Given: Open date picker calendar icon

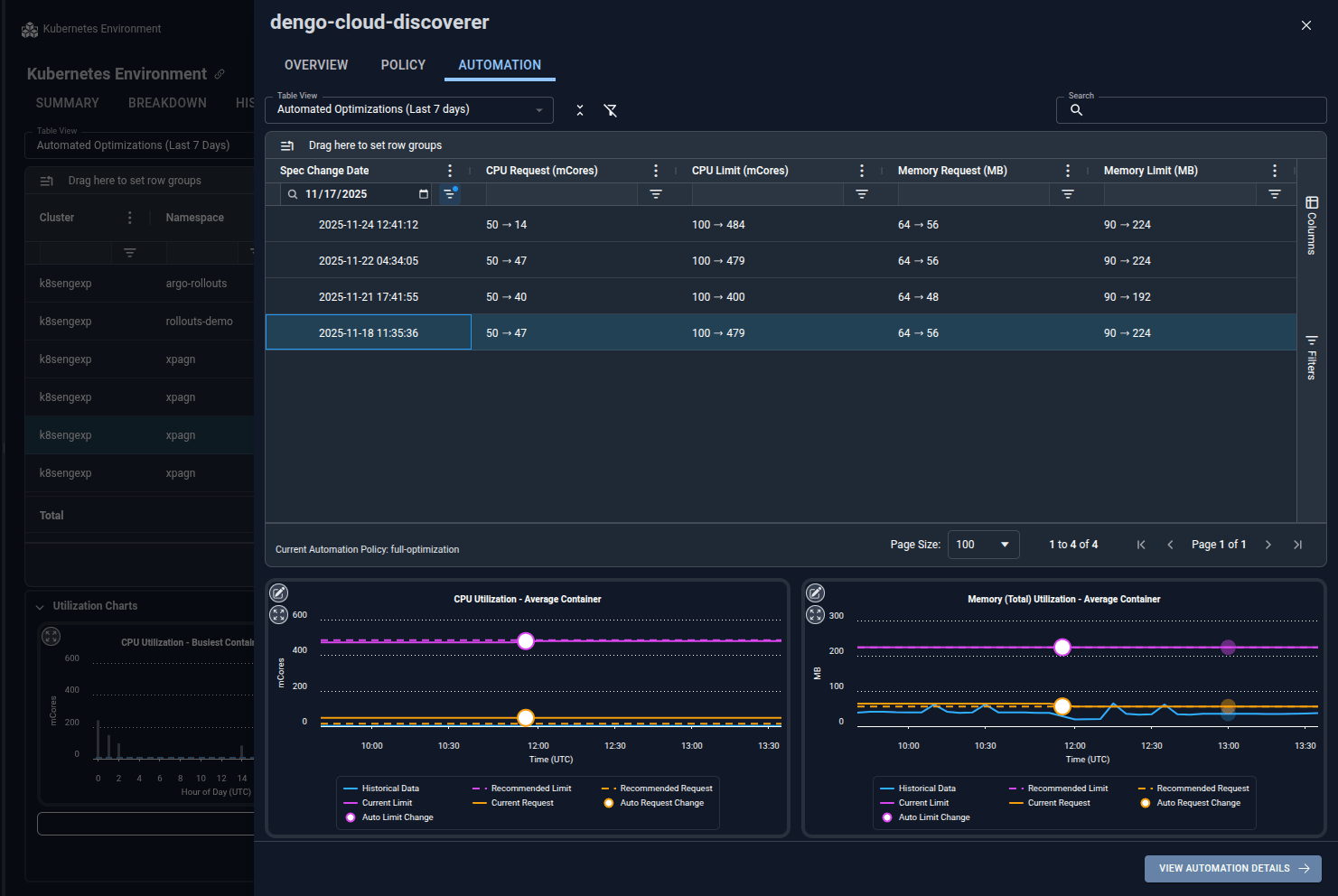Looking at the screenshot, I should [x=424, y=194].
